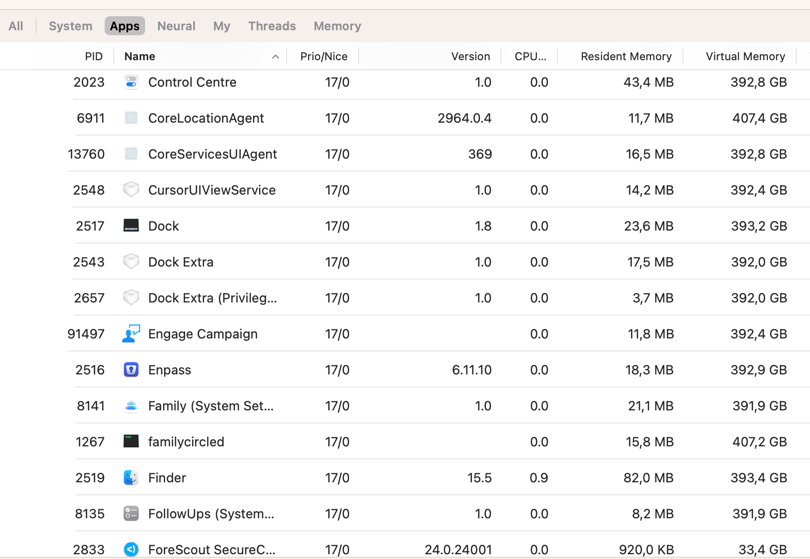
Task: Click the Dock process icon
Action: [131, 226]
